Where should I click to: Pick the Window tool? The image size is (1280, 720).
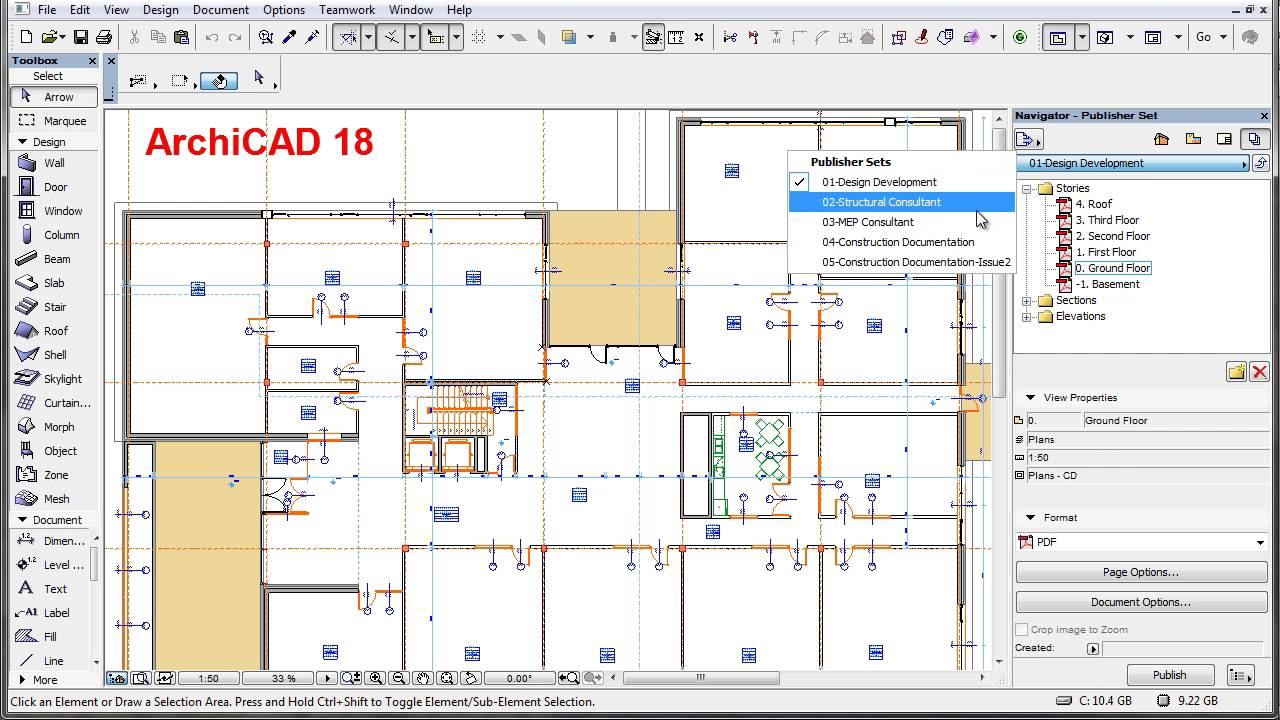[55, 211]
